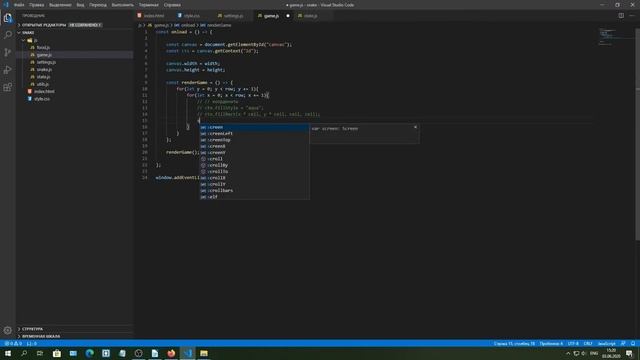Open the Extensions view

pyautogui.click(x=8, y=87)
